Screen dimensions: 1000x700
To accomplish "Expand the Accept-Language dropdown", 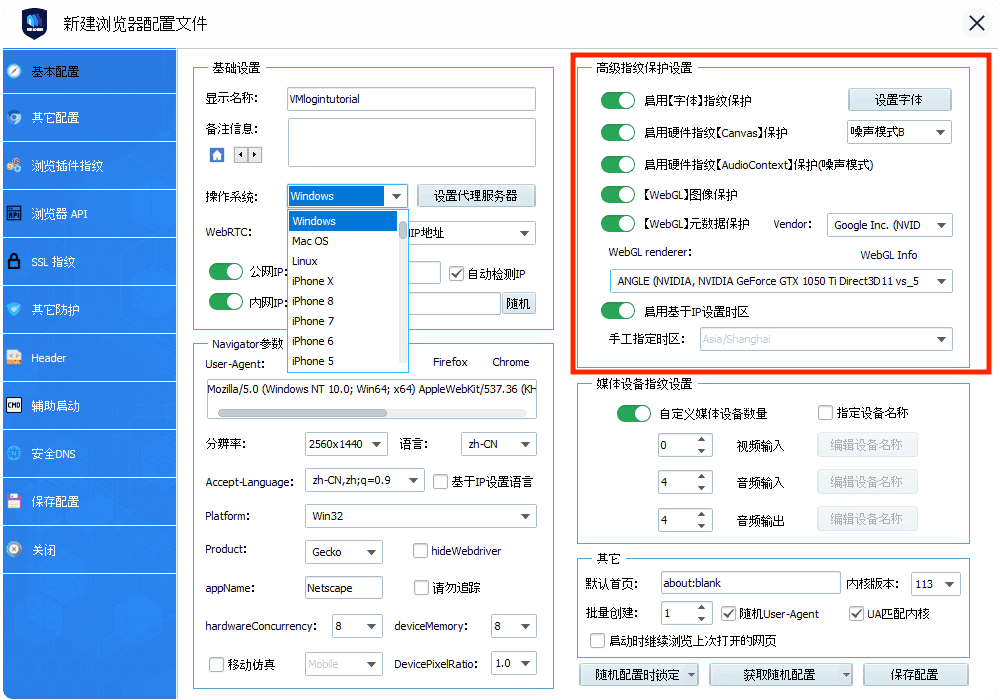I will 364,480.
